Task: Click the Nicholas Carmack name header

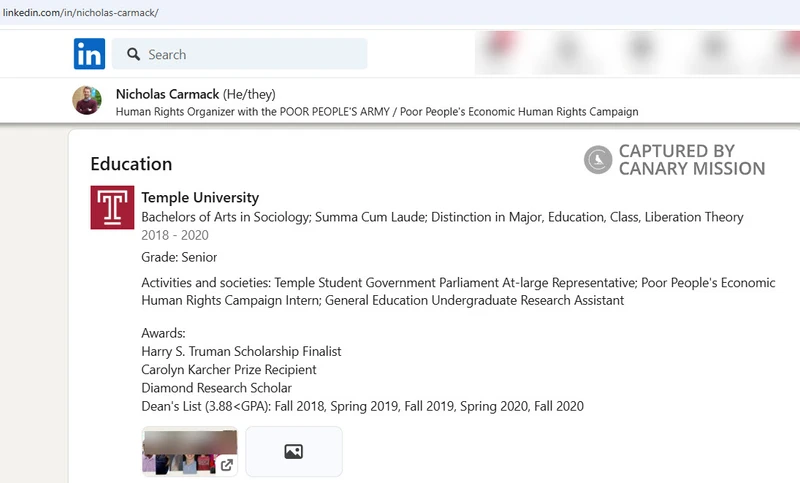Action: click(x=167, y=94)
